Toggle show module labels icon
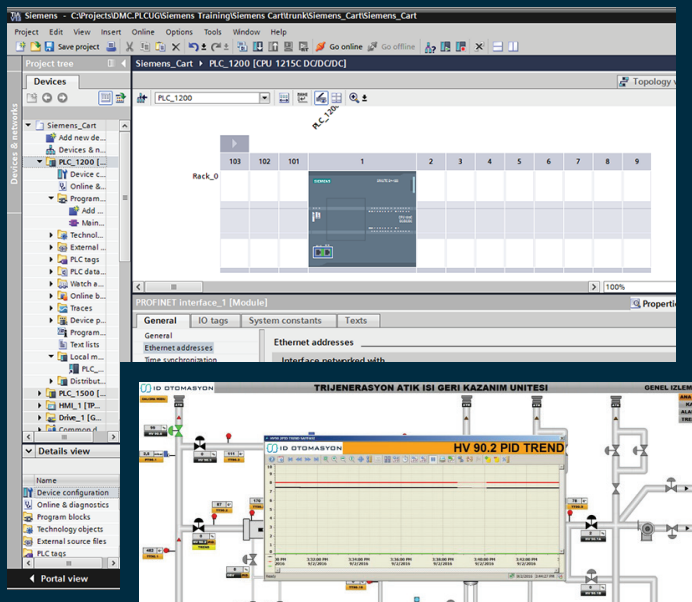 302,98
